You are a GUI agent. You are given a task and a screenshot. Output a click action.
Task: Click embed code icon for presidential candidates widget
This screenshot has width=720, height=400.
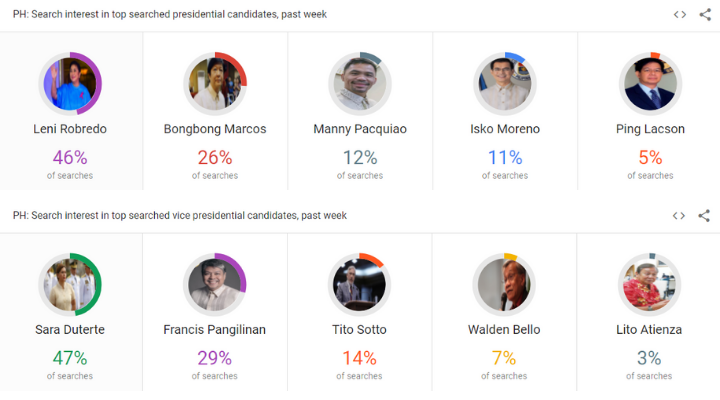679,14
